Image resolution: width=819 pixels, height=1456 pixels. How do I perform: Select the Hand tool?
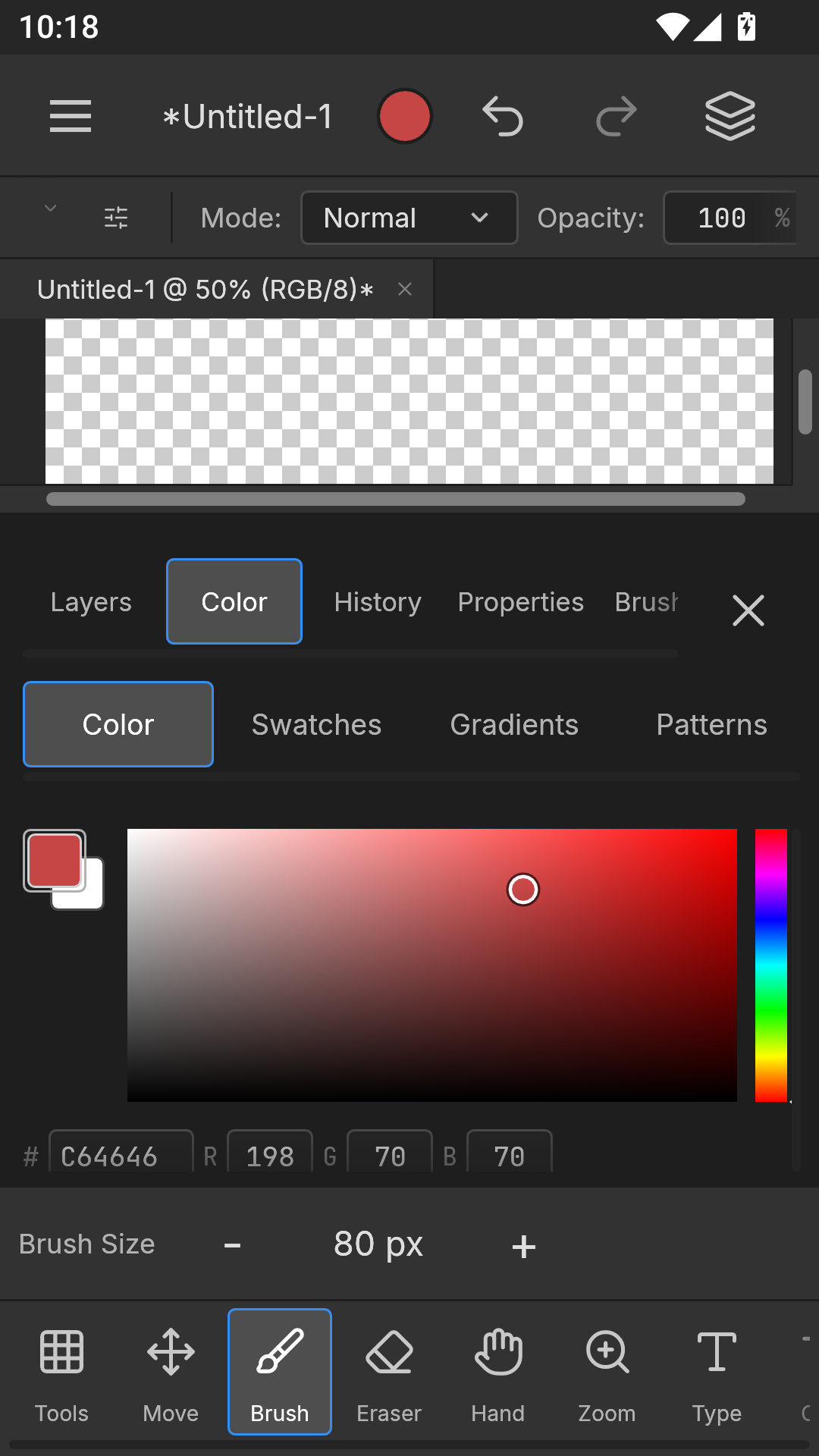(498, 1373)
